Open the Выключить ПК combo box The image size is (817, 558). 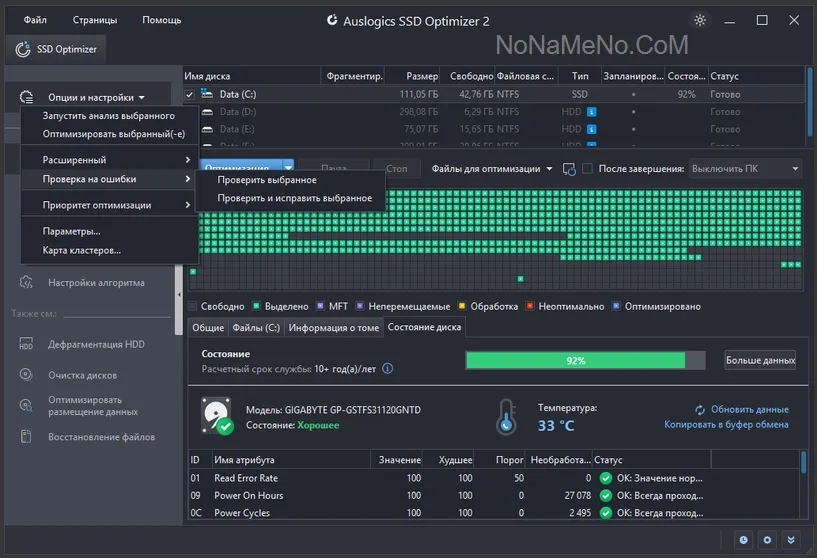pyautogui.click(x=746, y=169)
